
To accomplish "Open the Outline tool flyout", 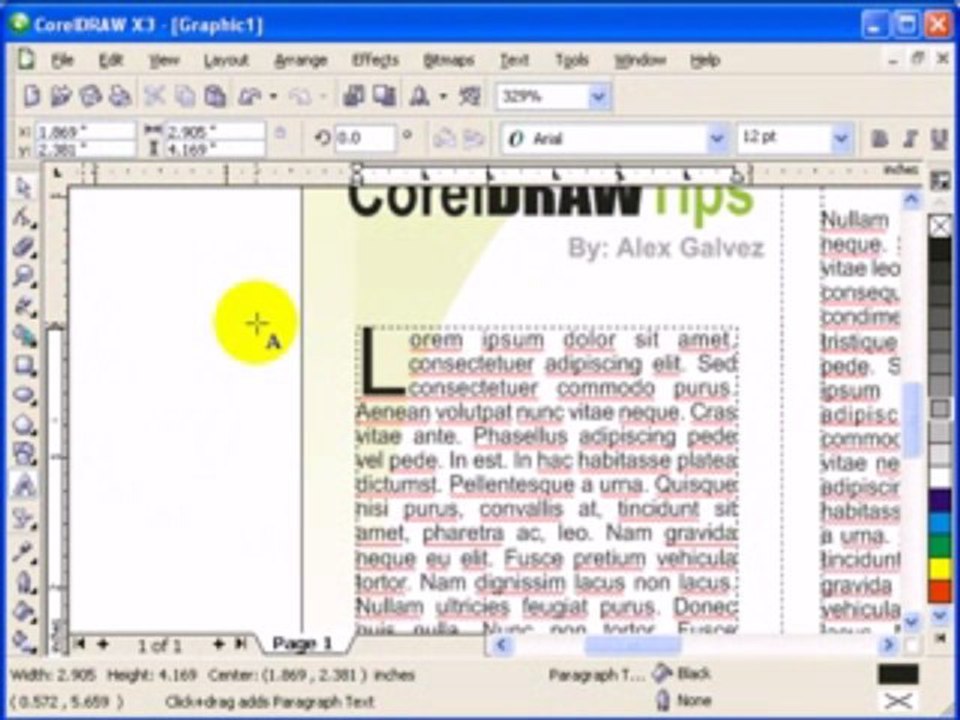I will click(x=23, y=582).
